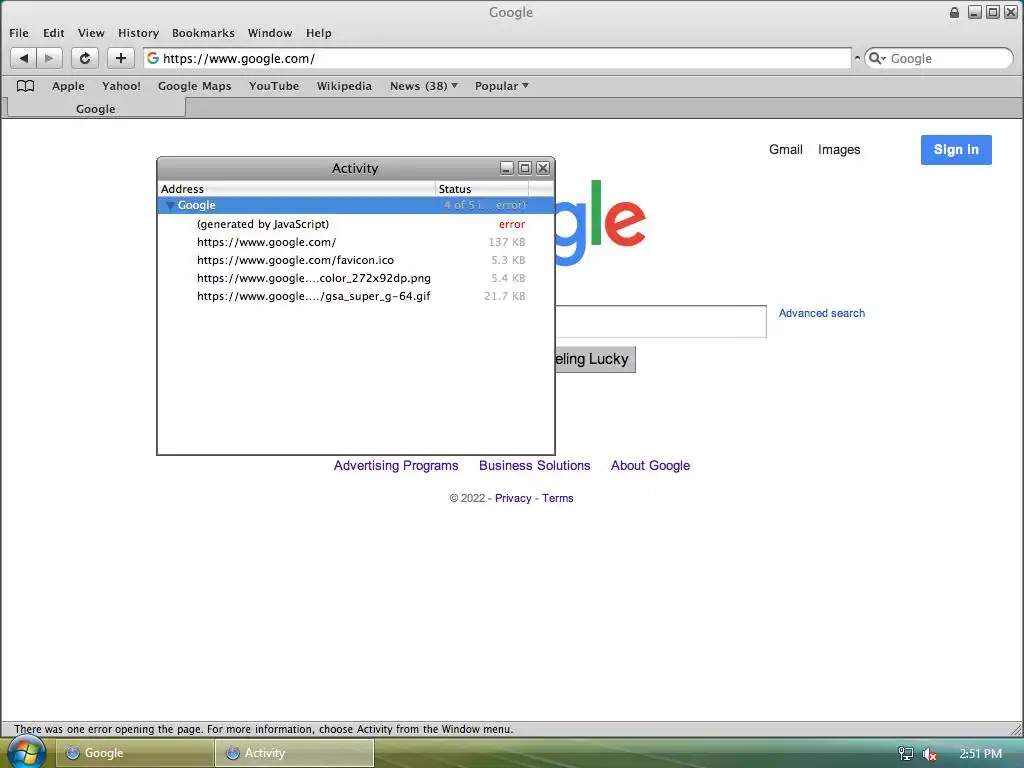Click the 137 KB status value
This screenshot has height=768, width=1024.
[507, 242]
